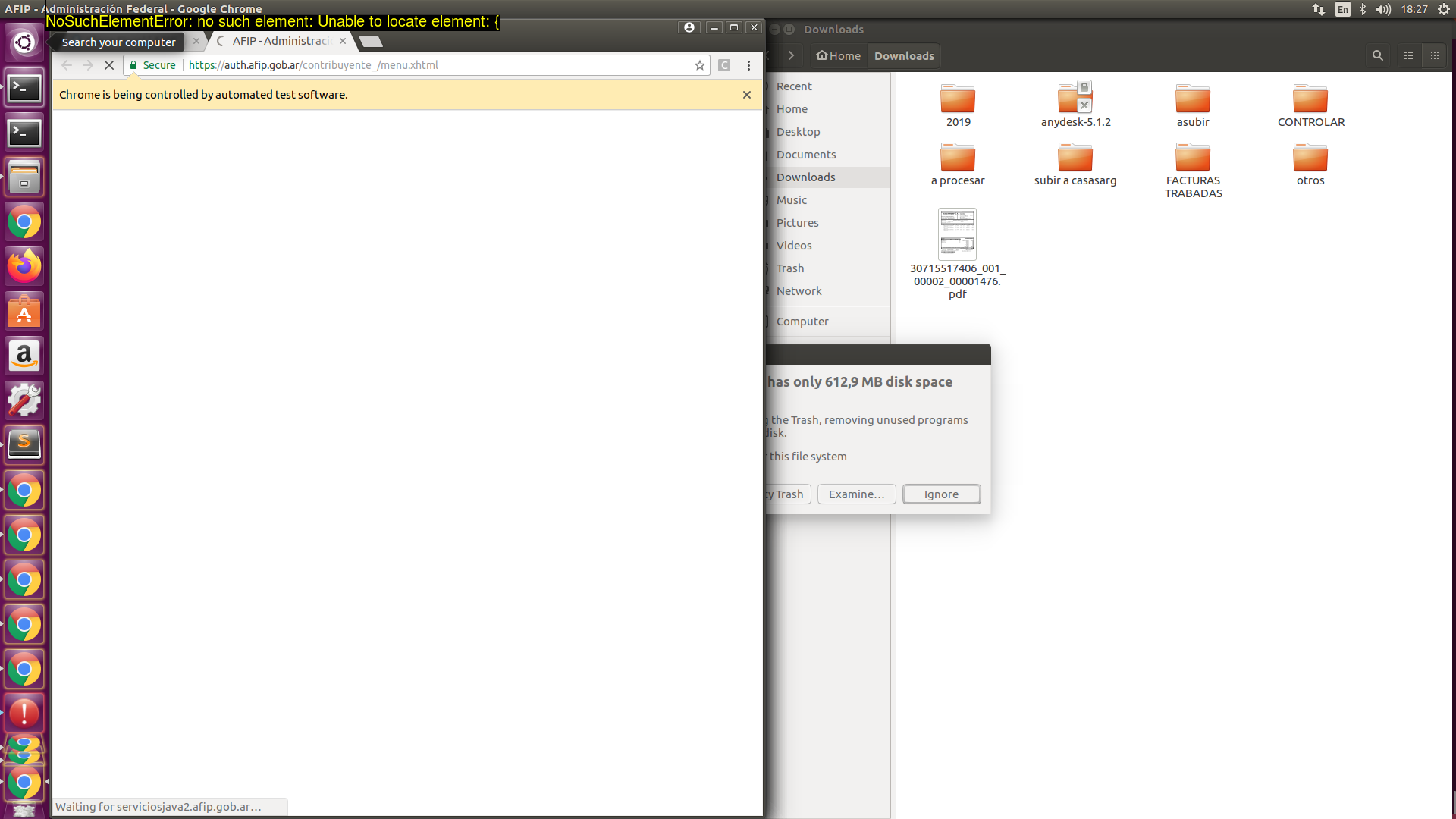Select the subir a casasarg folder
Image resolution: width=1456 pixels, height=819 pixels.
(x=1075, y=164)
